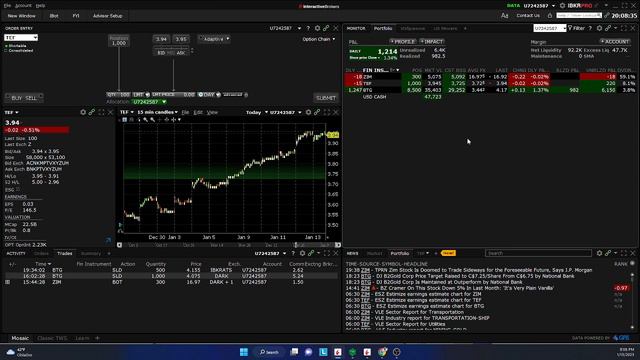
Task: Click Contact Us link
Action: [528, 16]
